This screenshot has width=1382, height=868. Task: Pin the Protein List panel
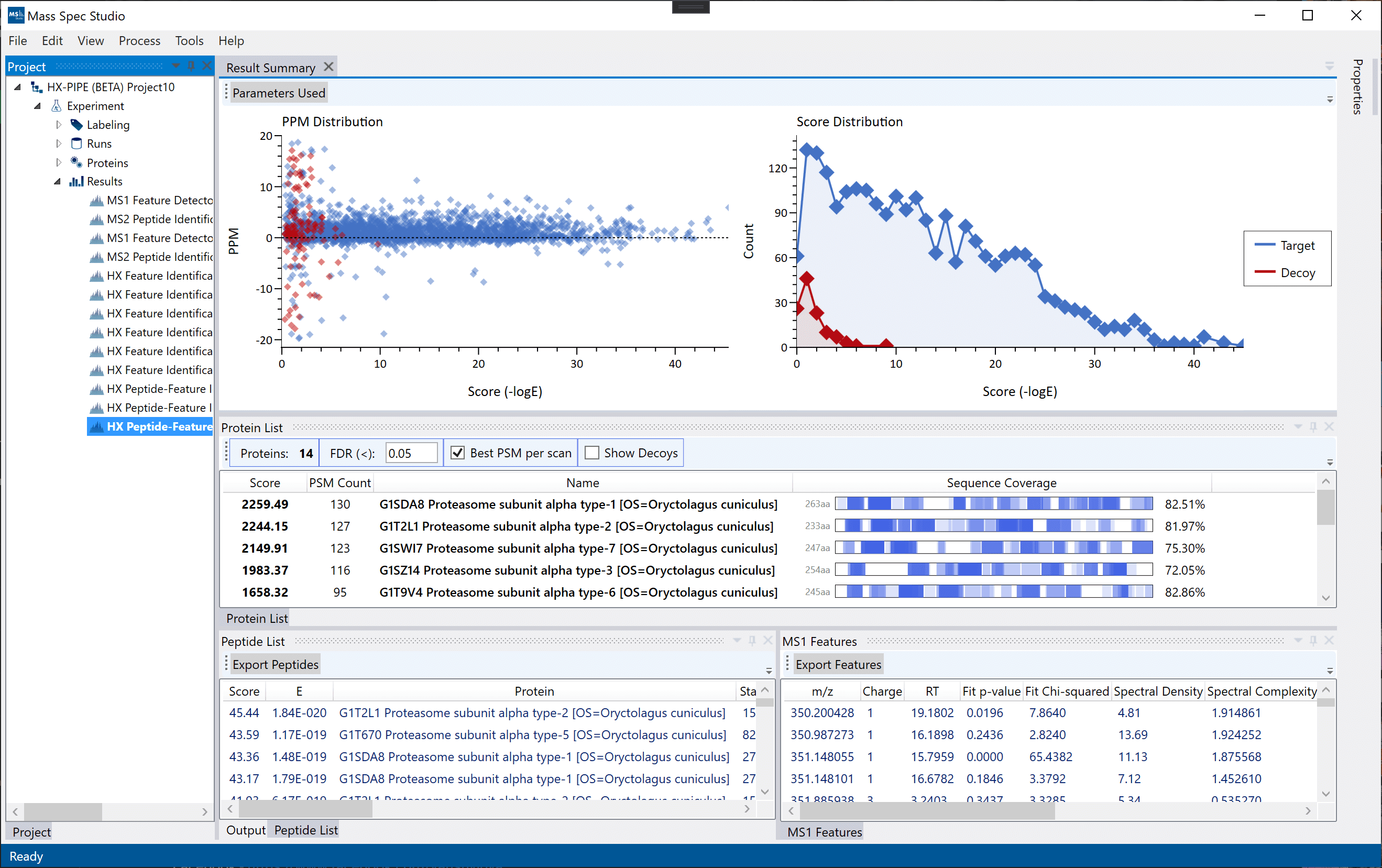(x=1313, y=427)
